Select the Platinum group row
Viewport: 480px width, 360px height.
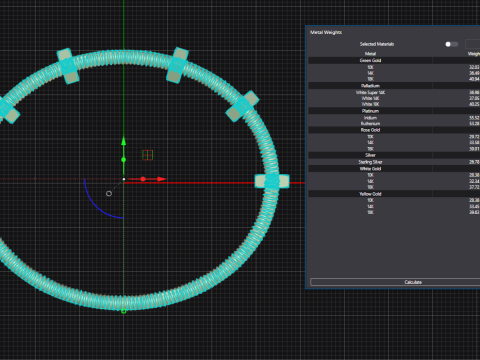click(x=394, y=111)
